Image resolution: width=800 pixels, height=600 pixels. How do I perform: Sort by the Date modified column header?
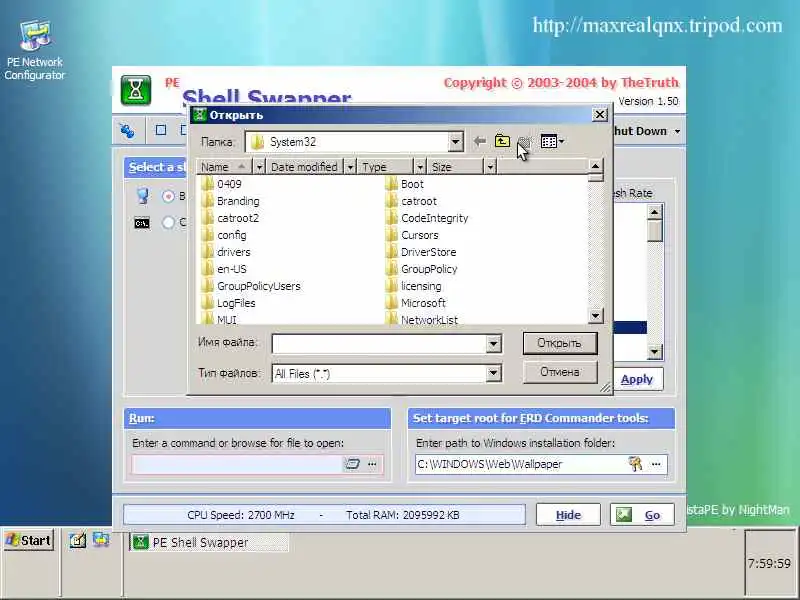(305, 166)
